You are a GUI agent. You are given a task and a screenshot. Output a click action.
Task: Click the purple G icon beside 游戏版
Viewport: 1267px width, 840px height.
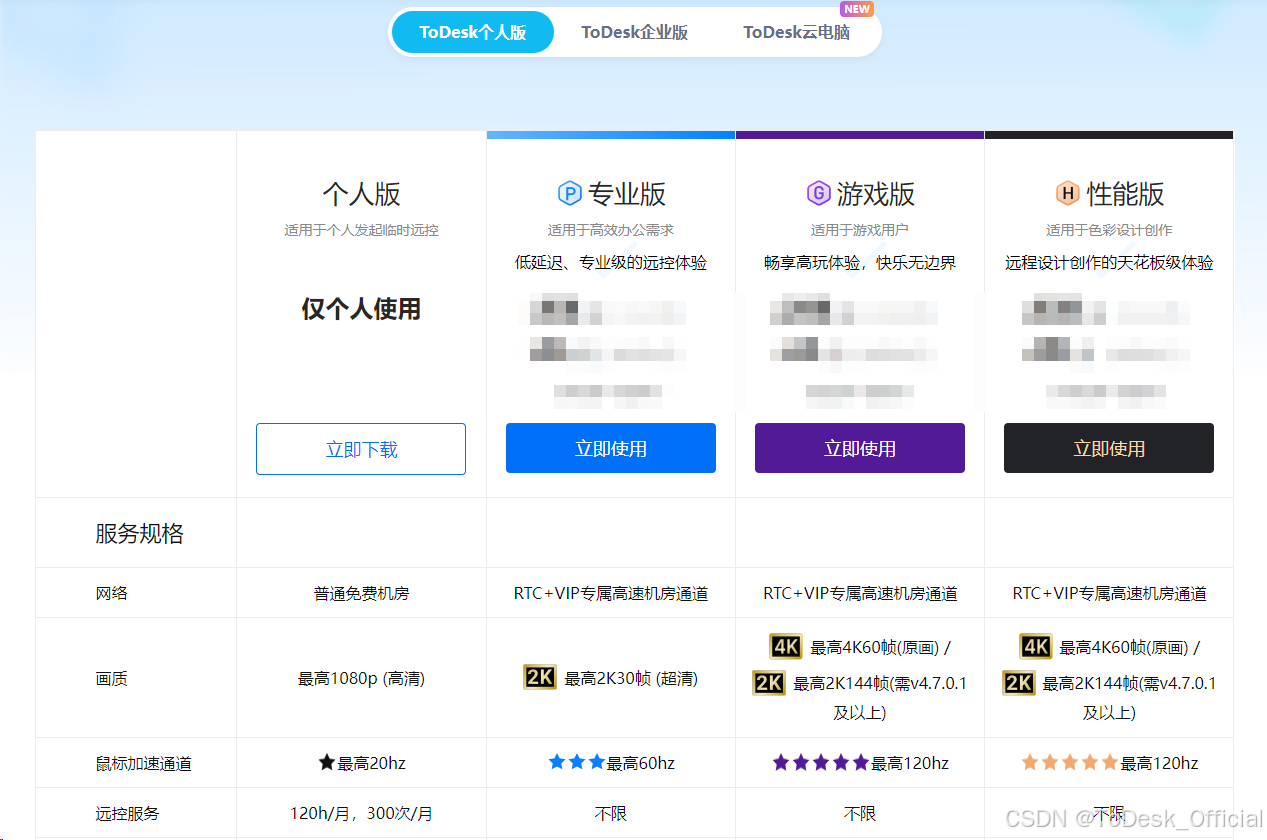click(818, 193)
